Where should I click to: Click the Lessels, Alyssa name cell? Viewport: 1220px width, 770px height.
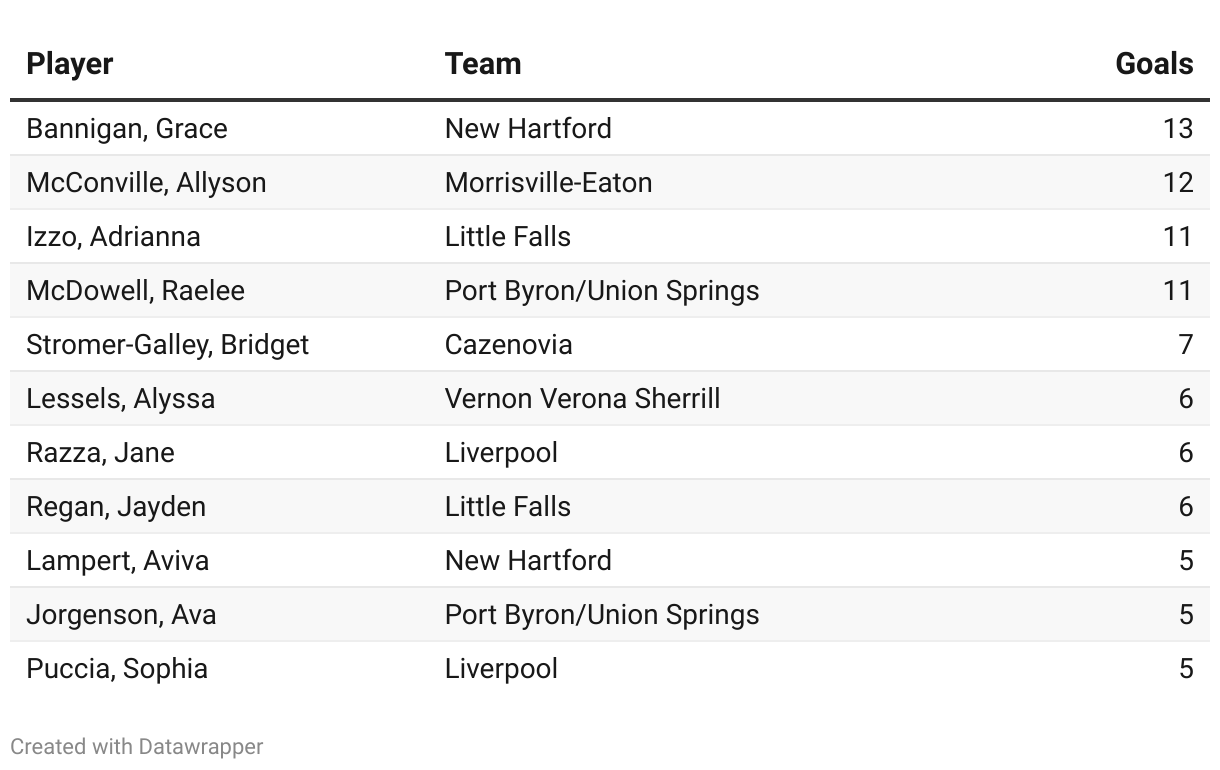pyautogui.click(x=120, y=399)
